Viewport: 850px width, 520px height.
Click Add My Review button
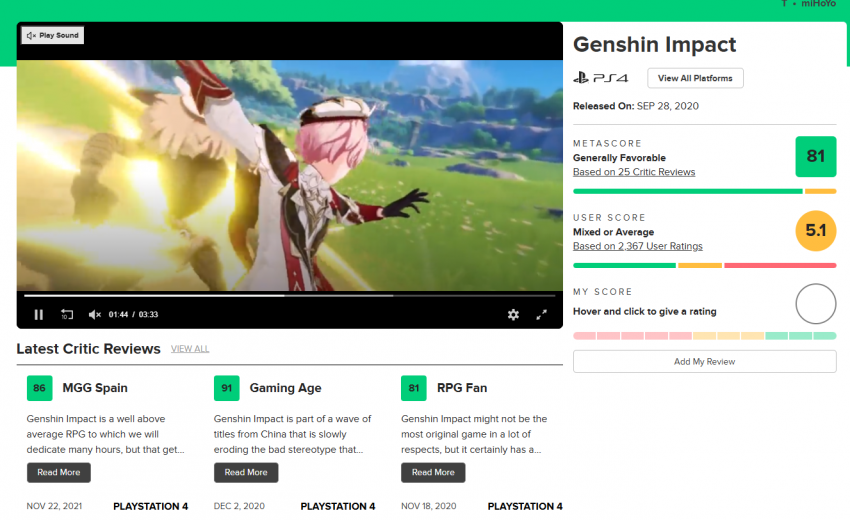[x=704, y=362]
